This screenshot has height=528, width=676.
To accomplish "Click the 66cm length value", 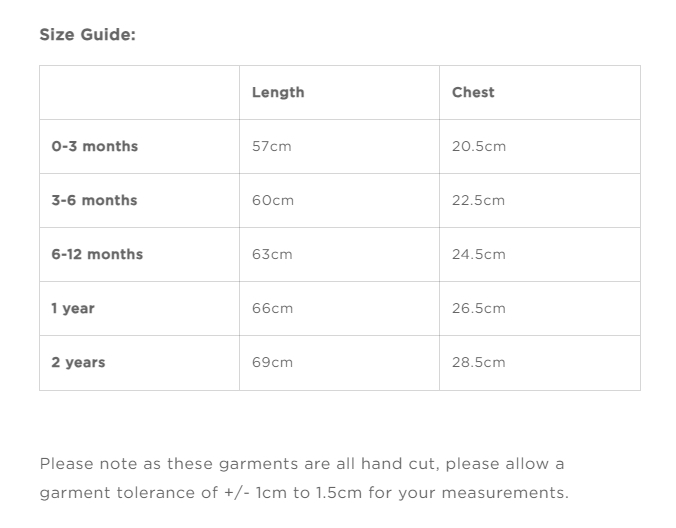I will pos(272,308).
